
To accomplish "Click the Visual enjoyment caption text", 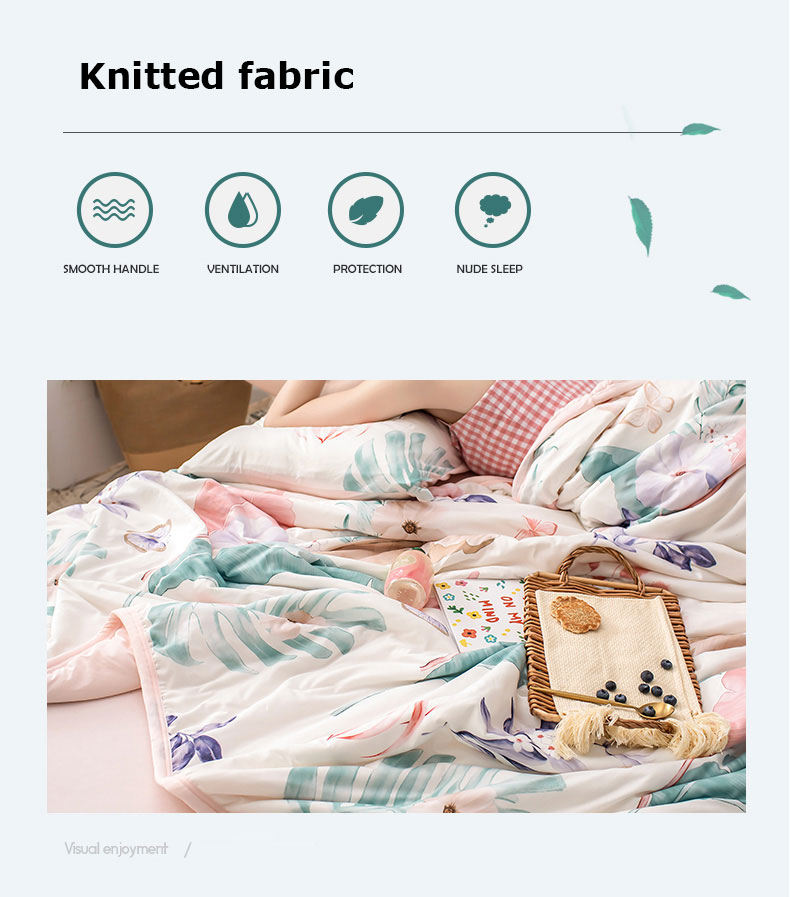I will (116, 848).
